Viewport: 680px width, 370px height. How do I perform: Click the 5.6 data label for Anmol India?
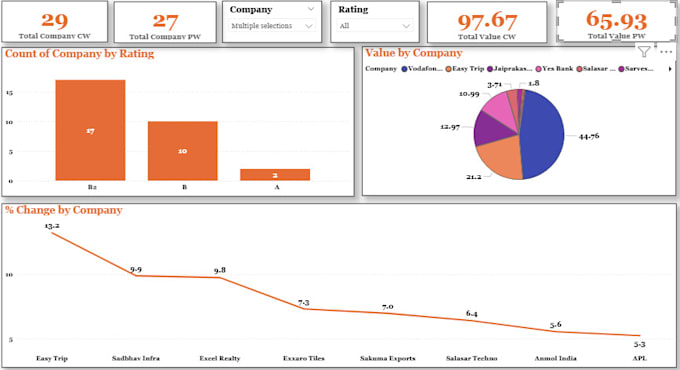click(556, 324)
